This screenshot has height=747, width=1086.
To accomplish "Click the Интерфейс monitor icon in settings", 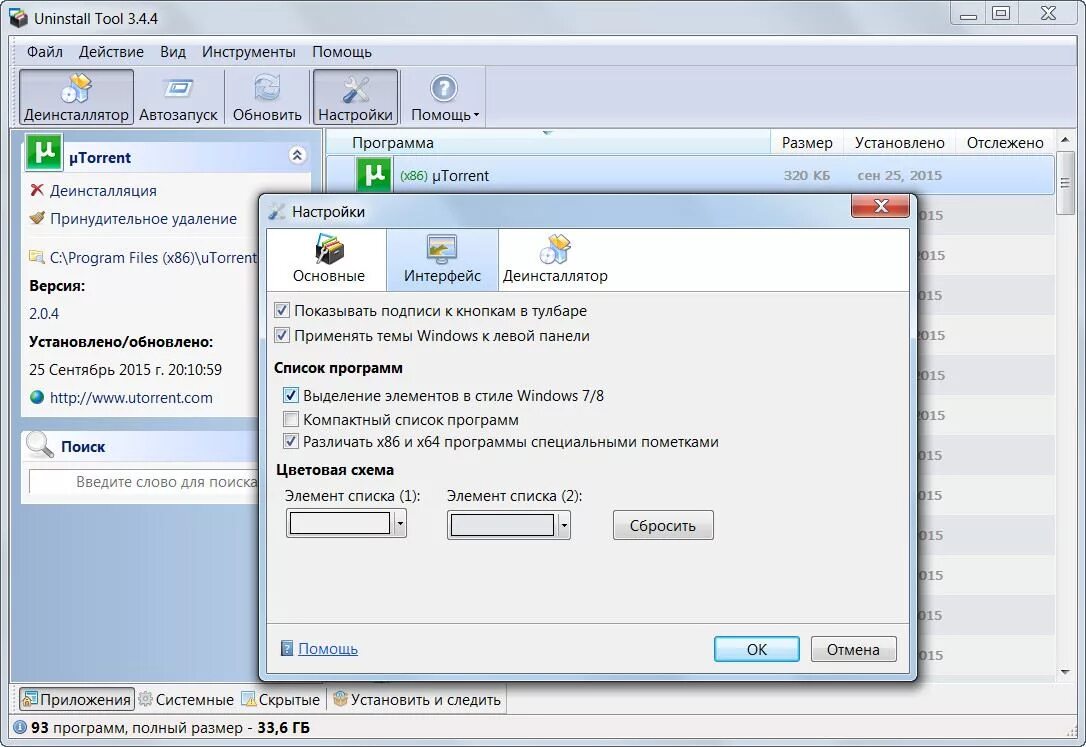I will click(x=442, y=249).
